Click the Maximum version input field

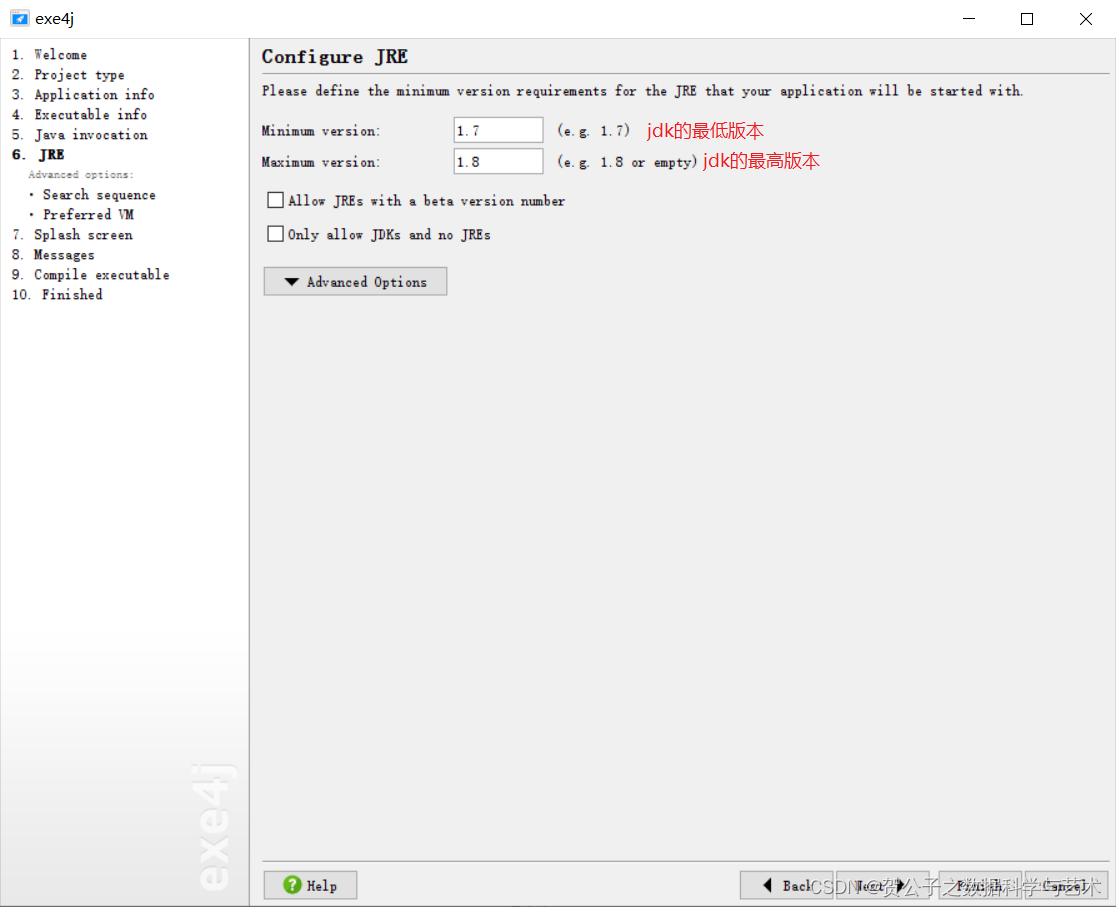[498, 162]
